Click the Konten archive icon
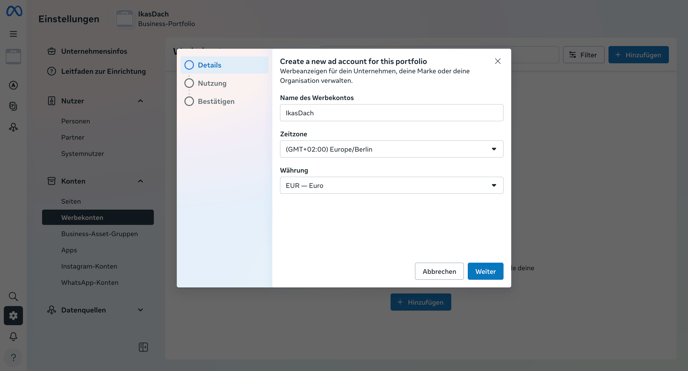Image resolution: width=688 pixels, height=371 pixels. click(x=51, y=181)
